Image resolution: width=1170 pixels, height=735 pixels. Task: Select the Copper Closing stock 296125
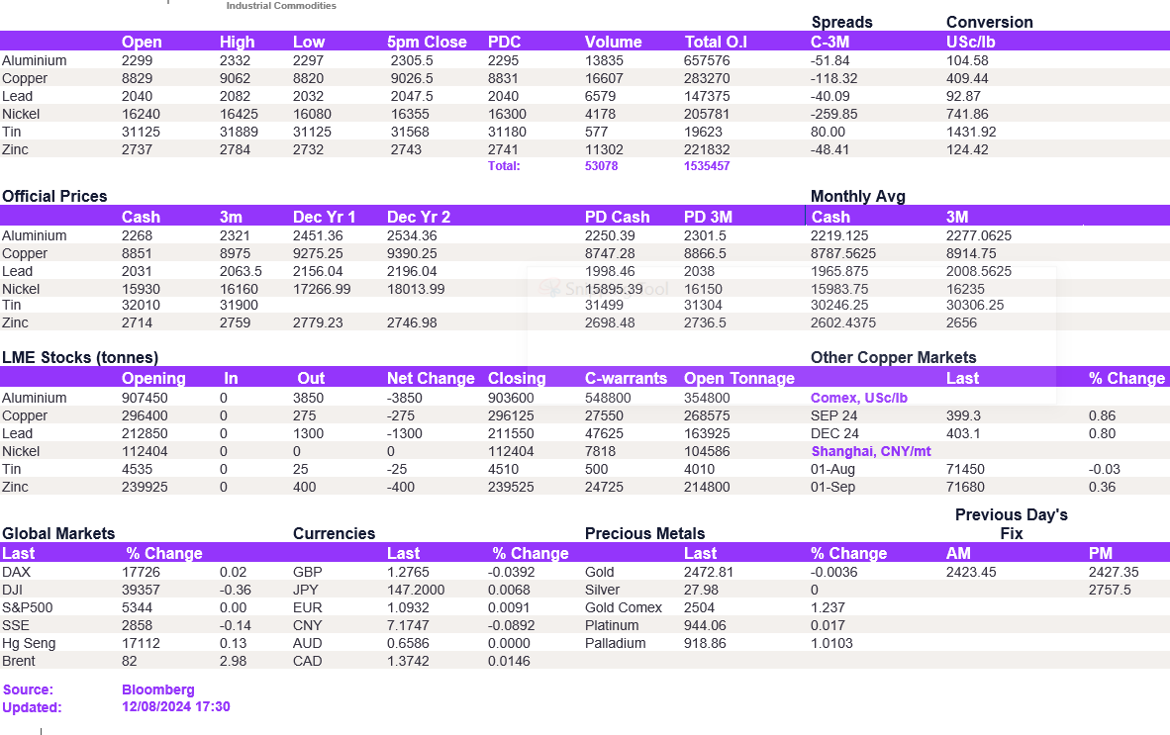coord(511,416)
